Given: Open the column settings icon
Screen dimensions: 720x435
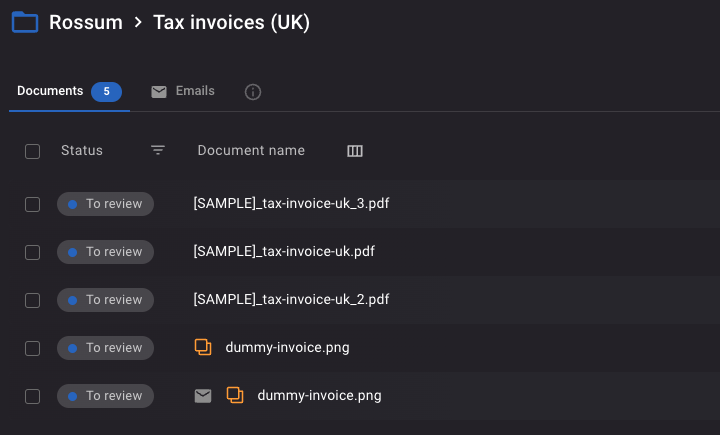Looking at the screenshot, I should click(355, 151).
